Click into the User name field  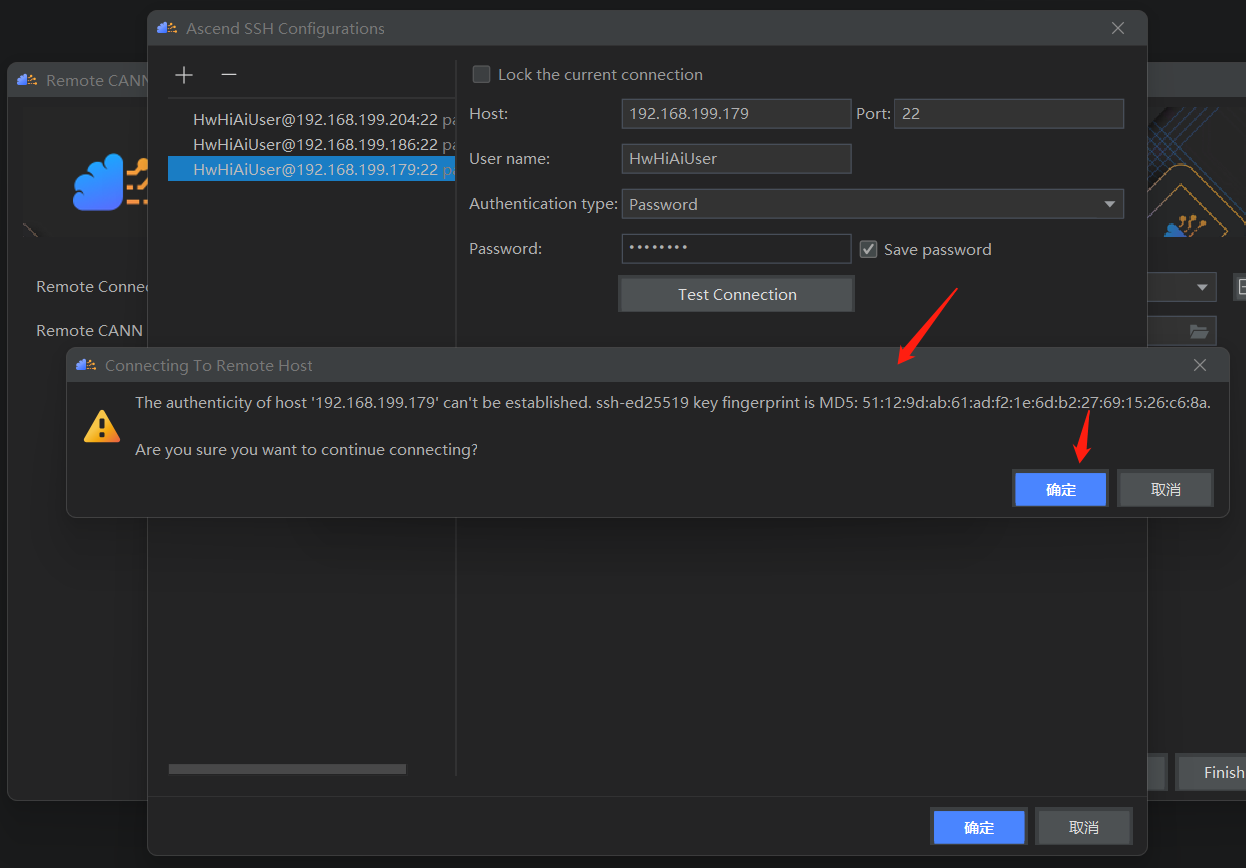click(x=736, y=159)
